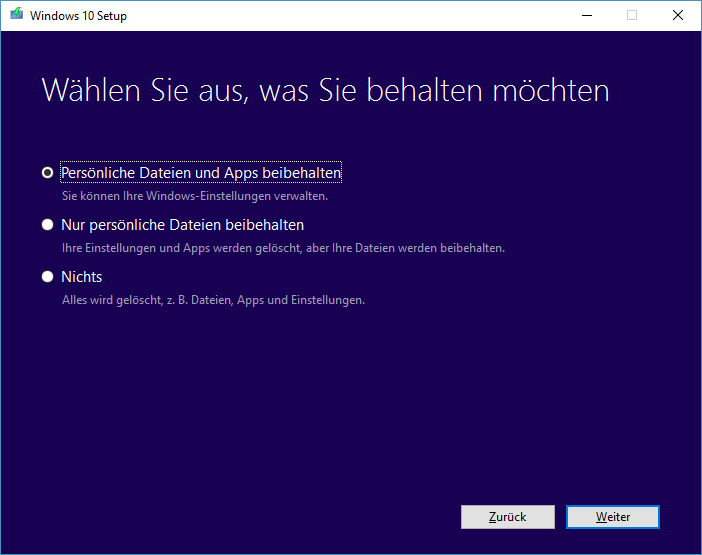This screenshot has height=555, width=702.
Task: Click description 'Ihre Einstellungen und Apps werden gelöscht...'
Action: (283, 248)
